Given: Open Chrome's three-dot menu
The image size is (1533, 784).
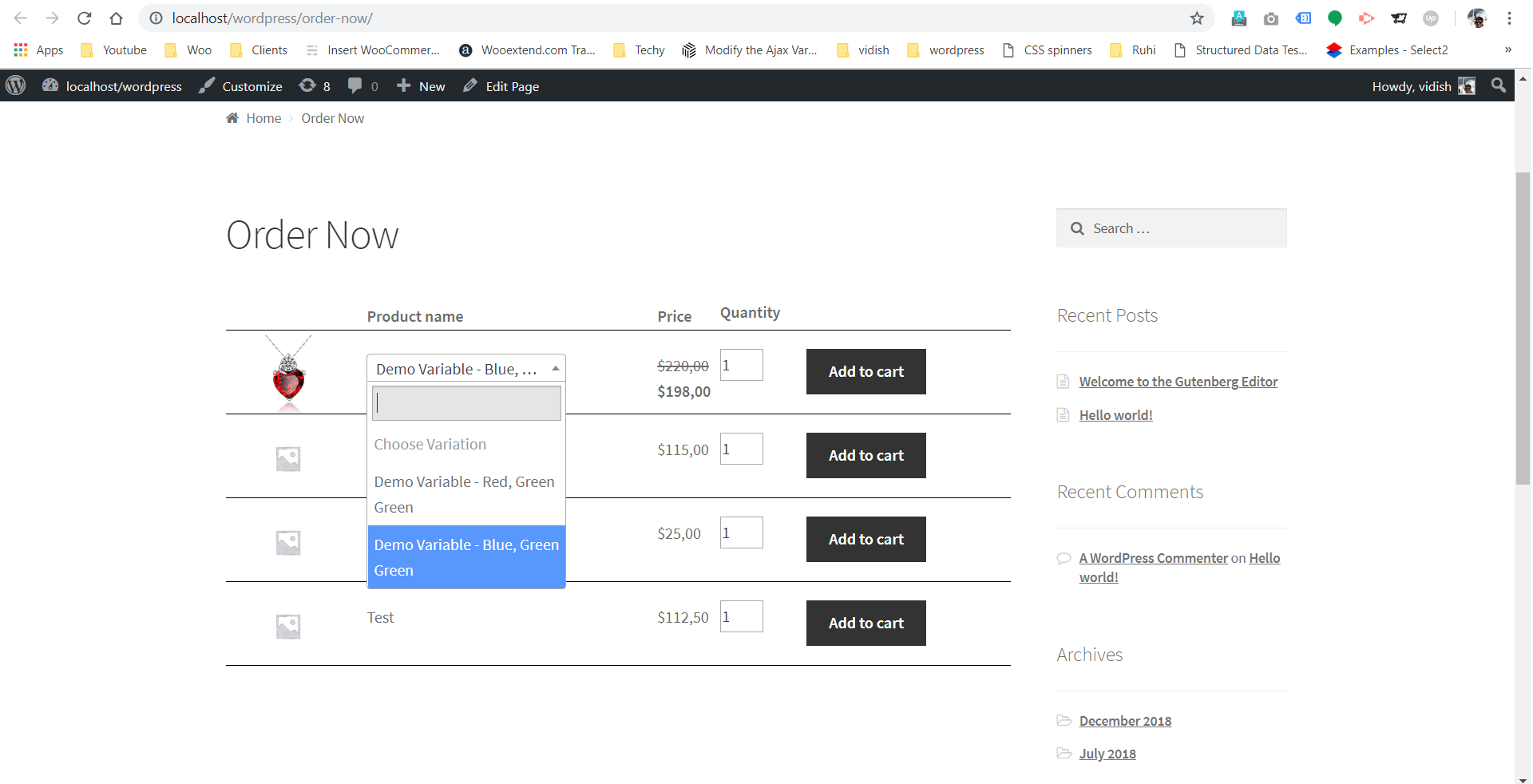Looking at the screenshot, I should point(1509,18).
